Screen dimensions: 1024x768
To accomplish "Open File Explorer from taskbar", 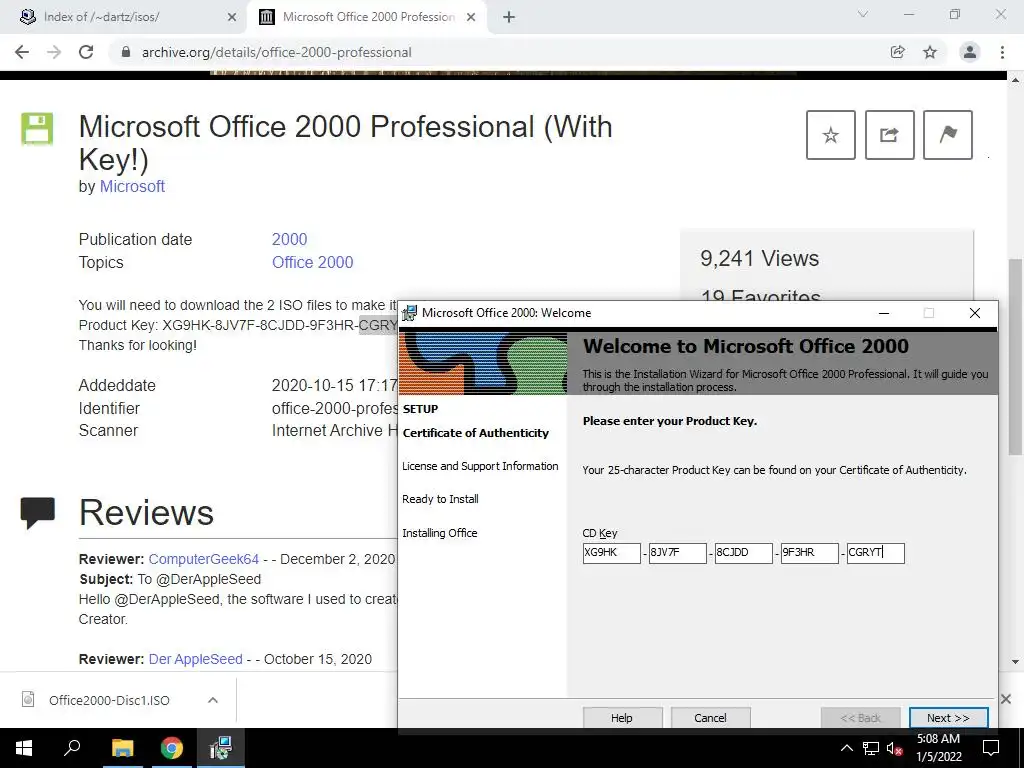I will tap(123, 748).
